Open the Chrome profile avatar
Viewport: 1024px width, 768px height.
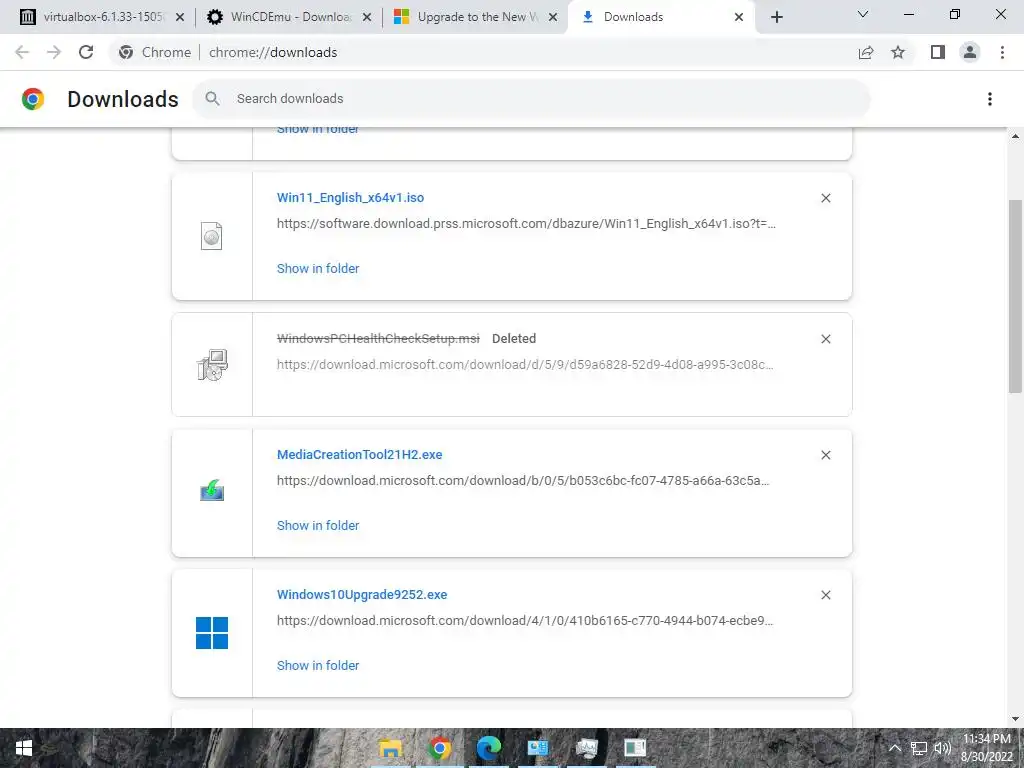970,52
